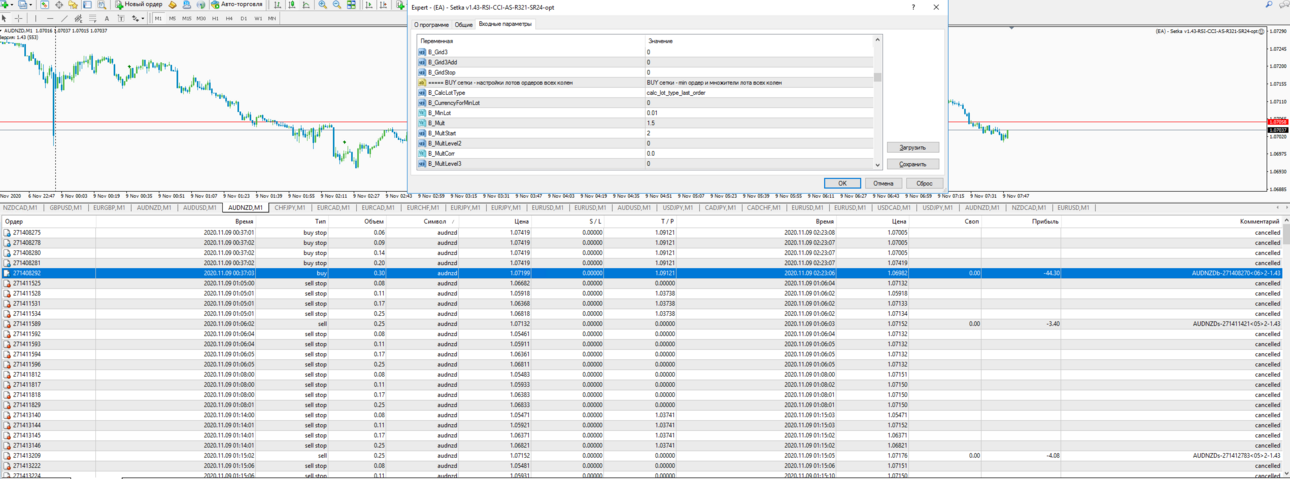Switch to GBPUSD,M1 chart tab
Viewport: 1290px width, 479px height.
[x=65, y=208]
